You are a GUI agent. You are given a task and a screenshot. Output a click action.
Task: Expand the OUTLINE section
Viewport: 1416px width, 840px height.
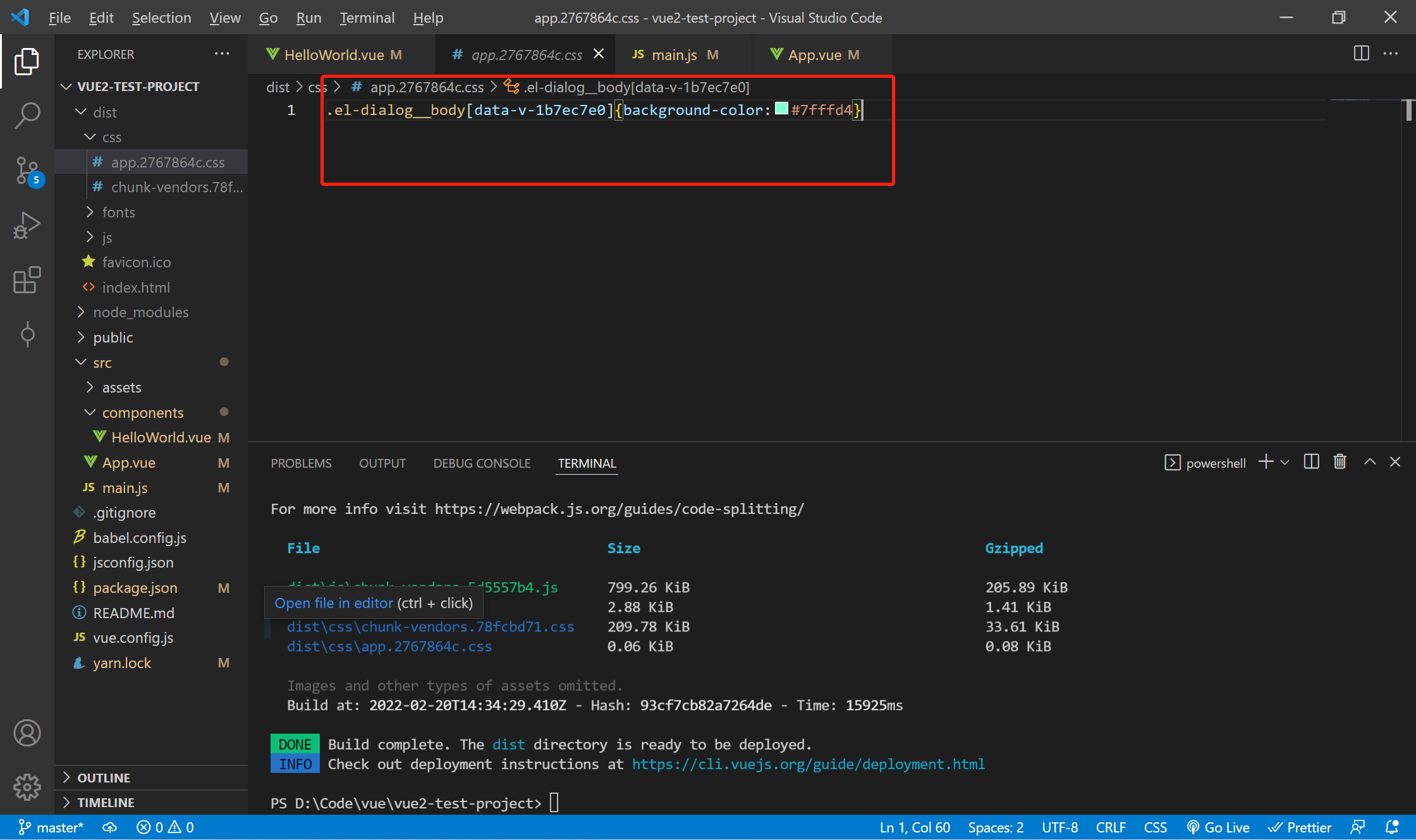pos(152,778)
